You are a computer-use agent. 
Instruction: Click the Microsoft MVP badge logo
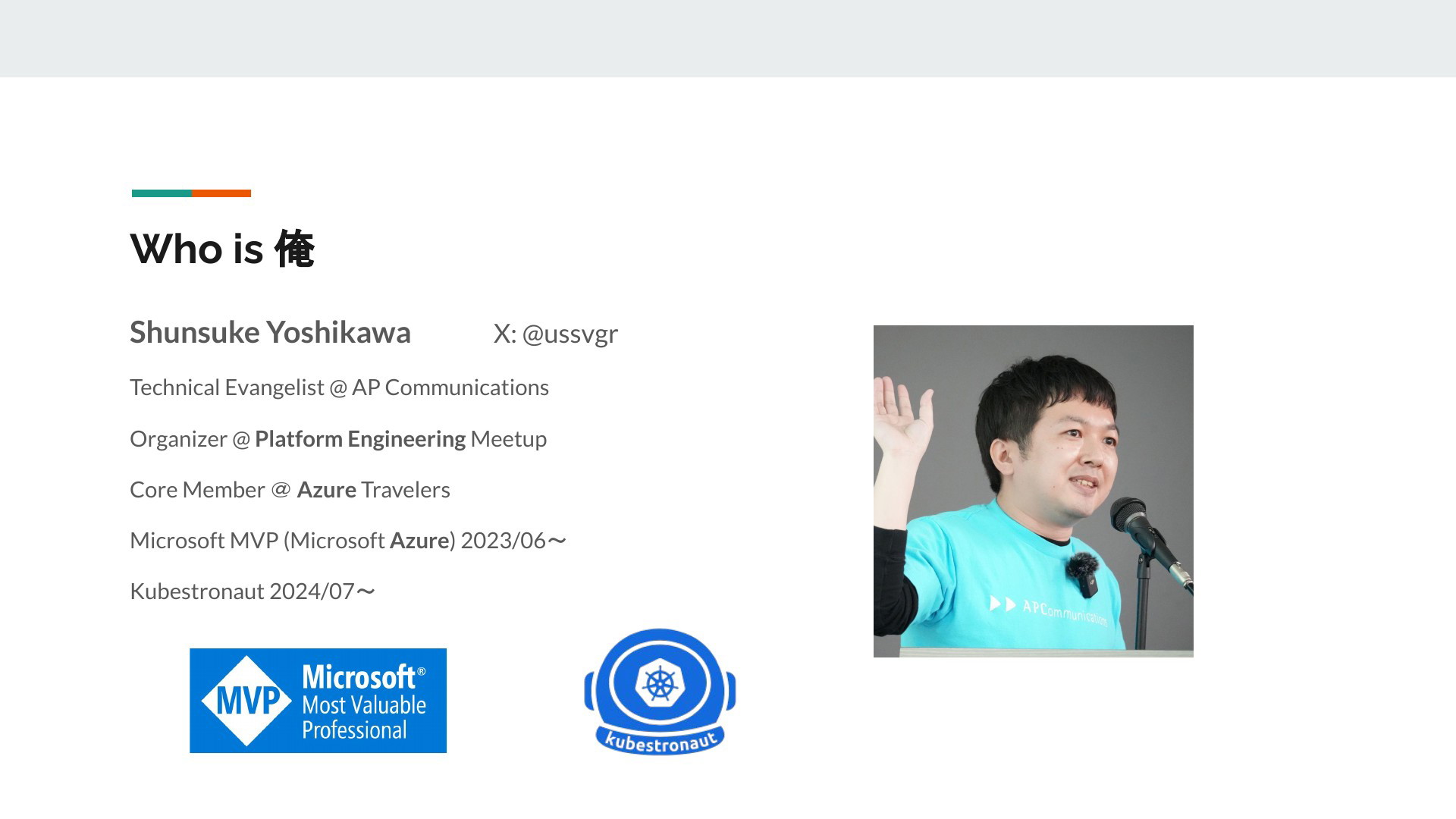pyautogui.click(x=318, y=700)
